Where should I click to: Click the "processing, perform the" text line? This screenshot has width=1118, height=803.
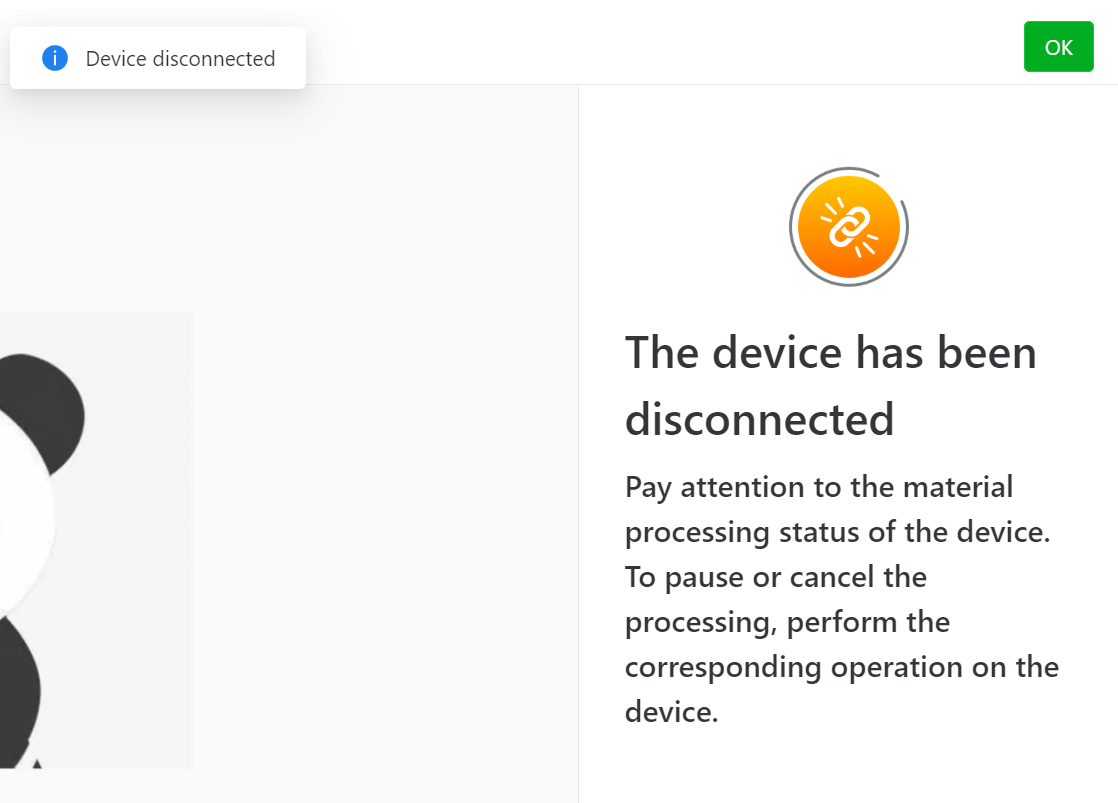point(787,623)
